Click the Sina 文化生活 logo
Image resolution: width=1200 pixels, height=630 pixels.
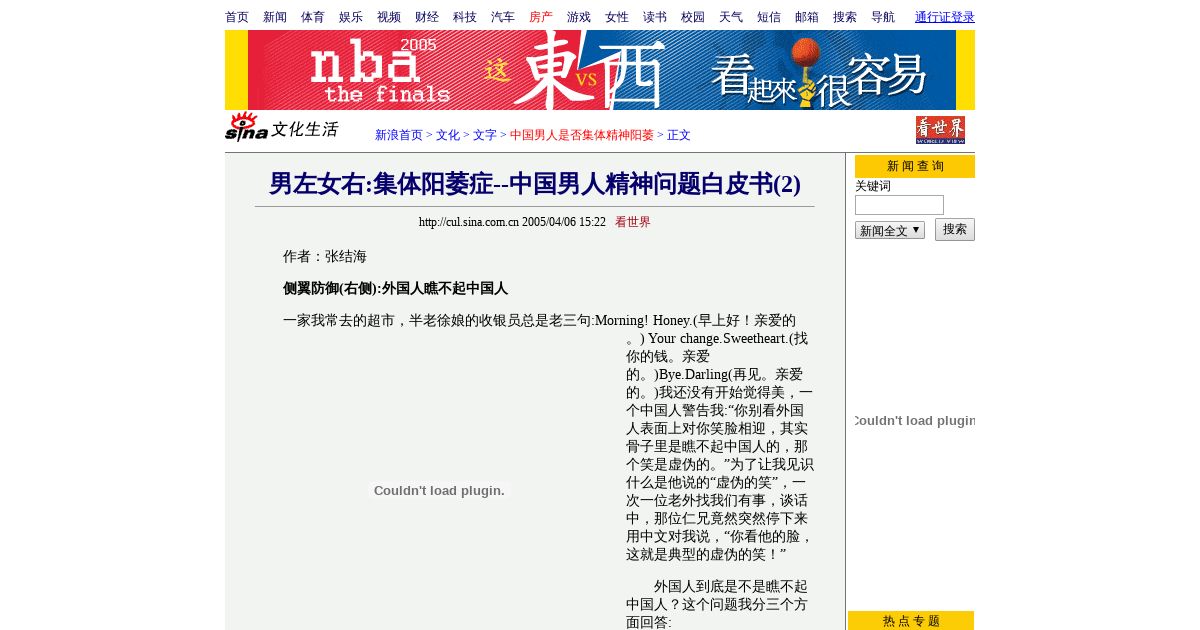[x=282, y=128]
